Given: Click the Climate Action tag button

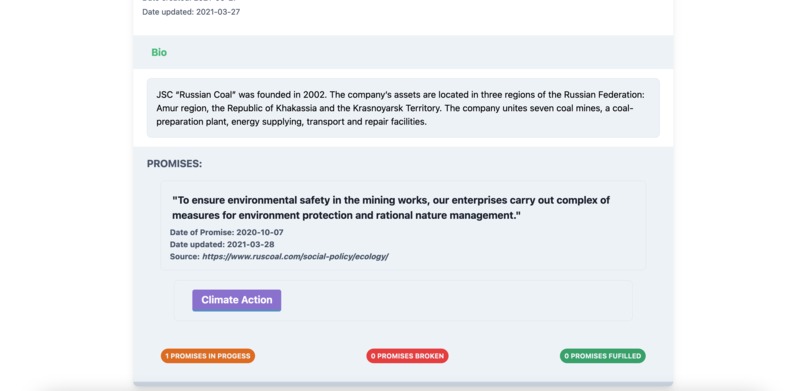Looking at the screenshot, I should click(236, 300).
